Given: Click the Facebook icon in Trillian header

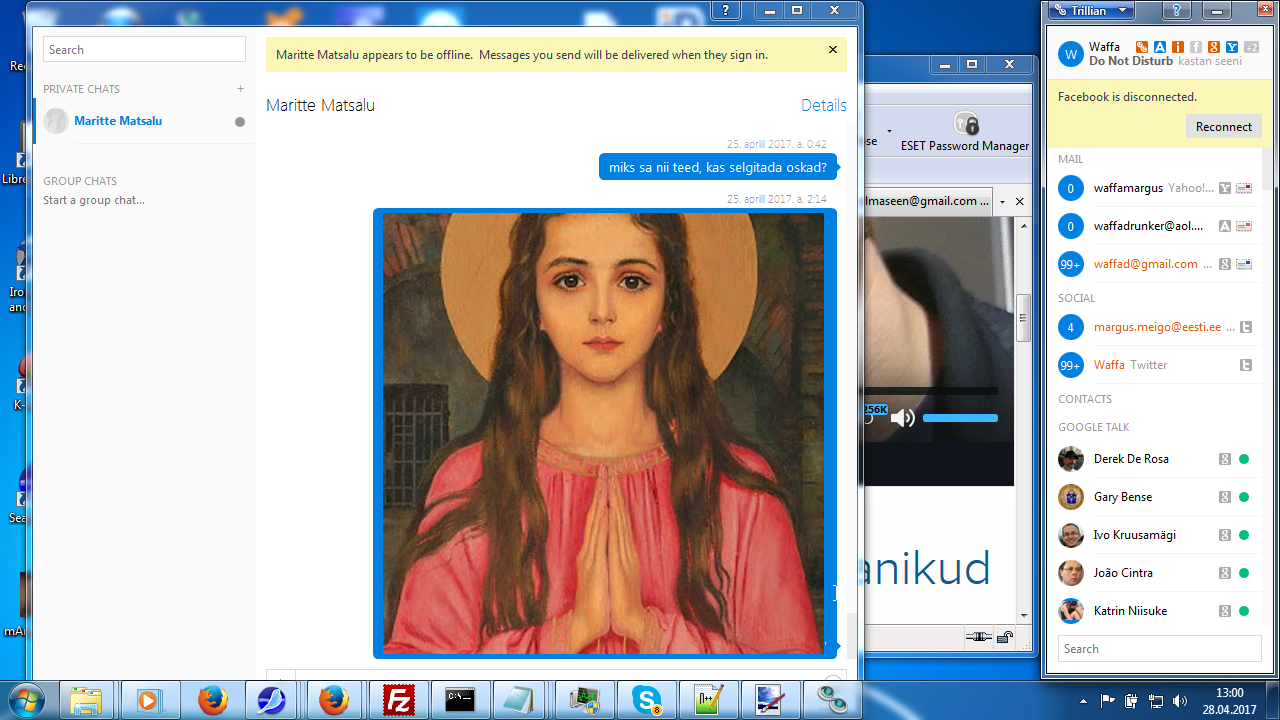Looking at the screenshot, I should [1196, 47].
